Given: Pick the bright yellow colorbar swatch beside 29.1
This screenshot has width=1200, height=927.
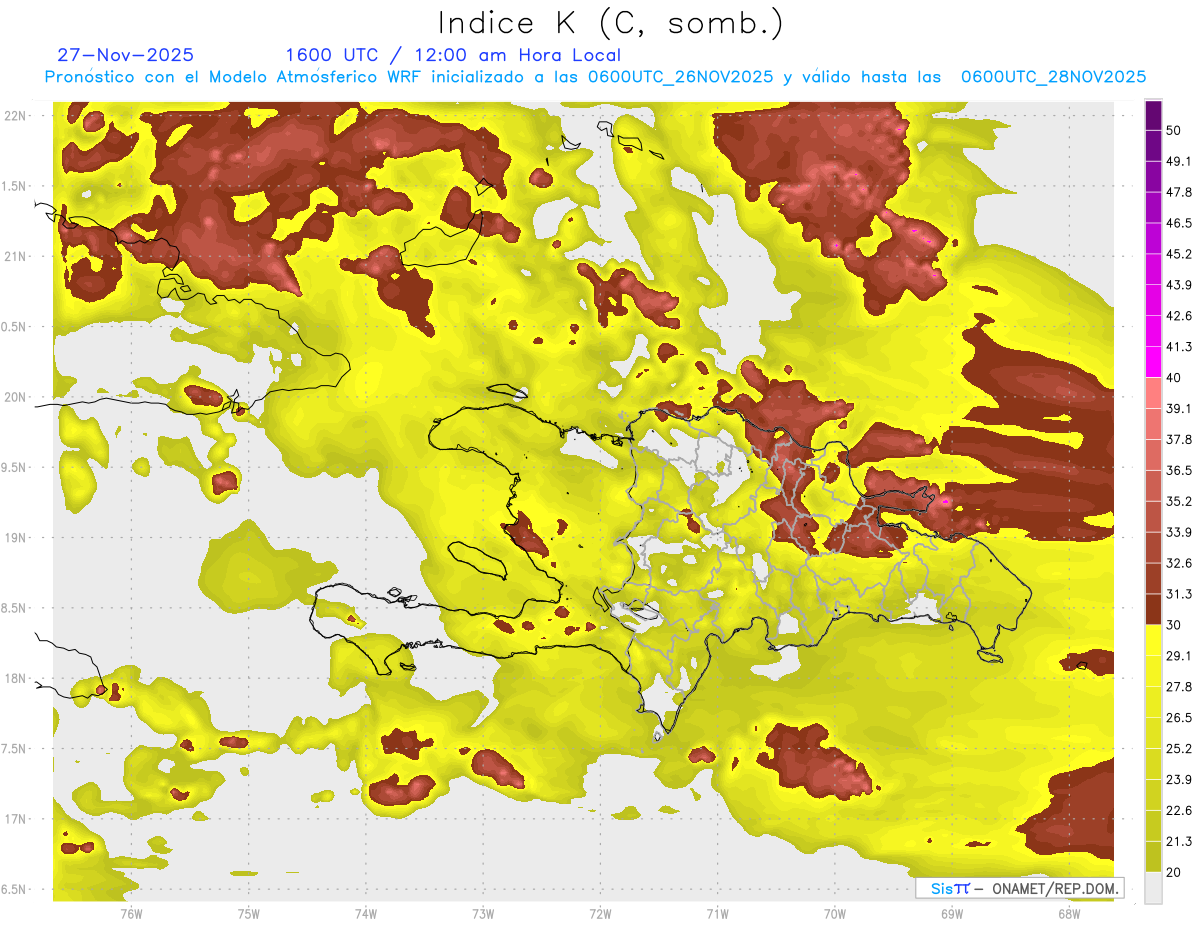Looking at the screenshot, I should [1153, 640].
